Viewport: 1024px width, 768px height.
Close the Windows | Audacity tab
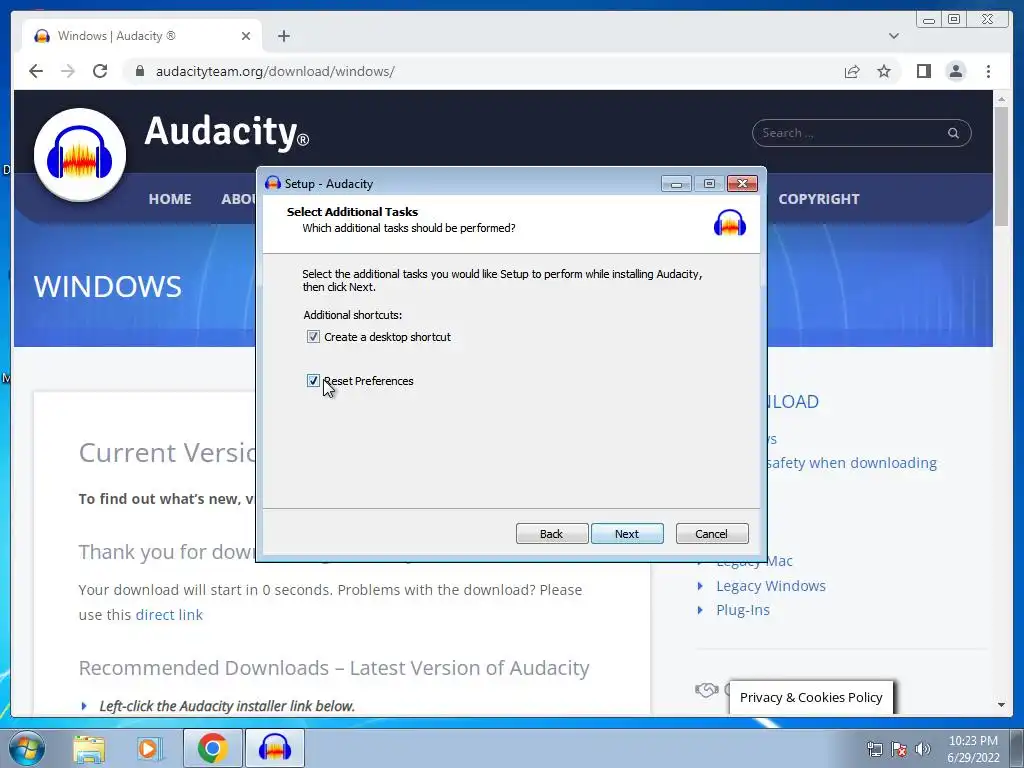coord(246,36)
